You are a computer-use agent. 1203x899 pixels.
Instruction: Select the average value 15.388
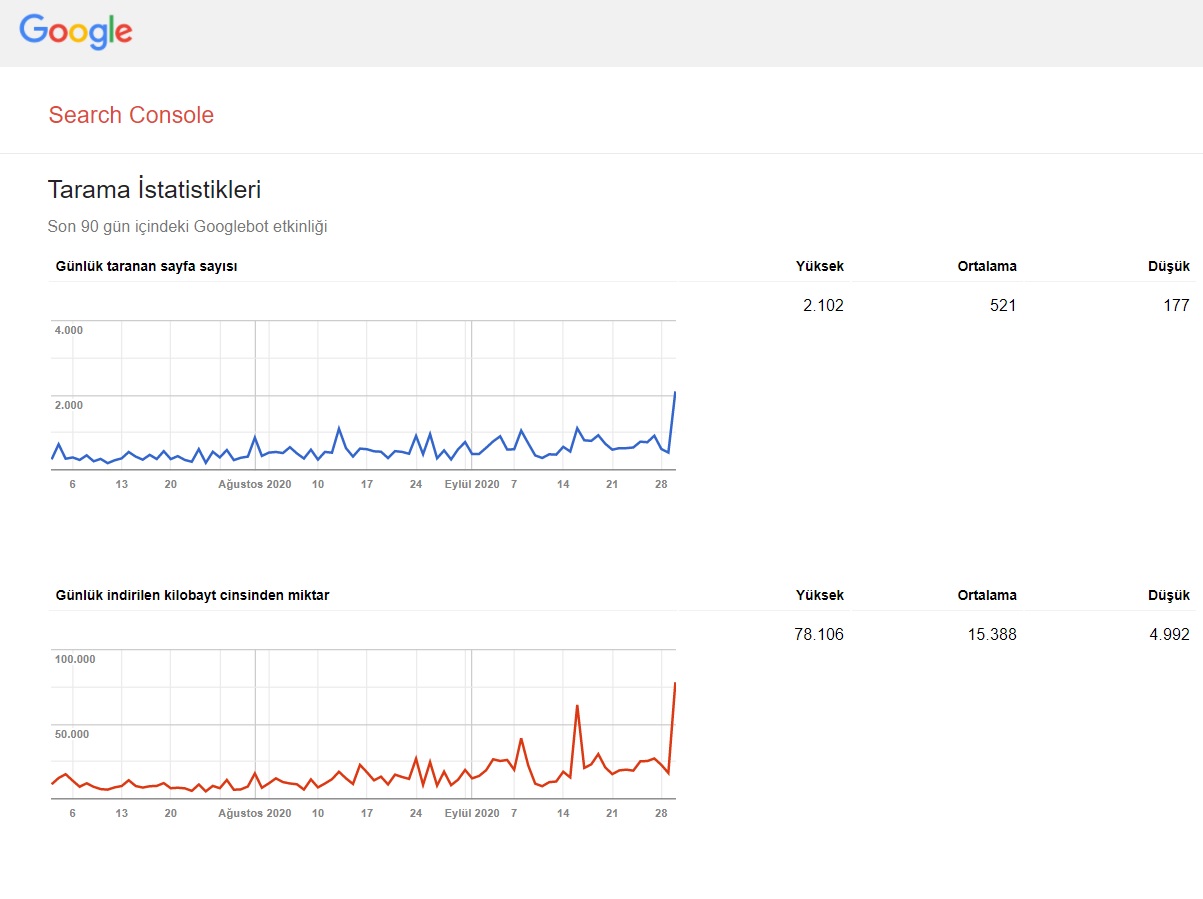pyautogui.click(x=992, y=634)
